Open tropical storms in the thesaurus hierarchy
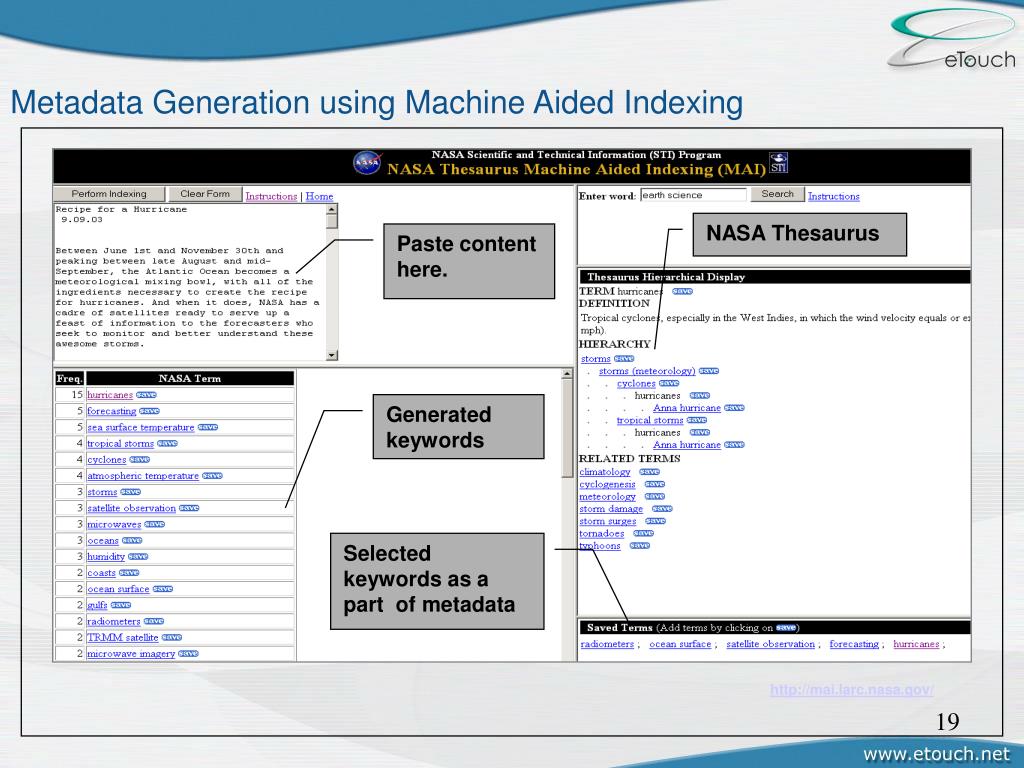Image resolution: width=1024 pixels, height=768 pixels. (650, 420)
